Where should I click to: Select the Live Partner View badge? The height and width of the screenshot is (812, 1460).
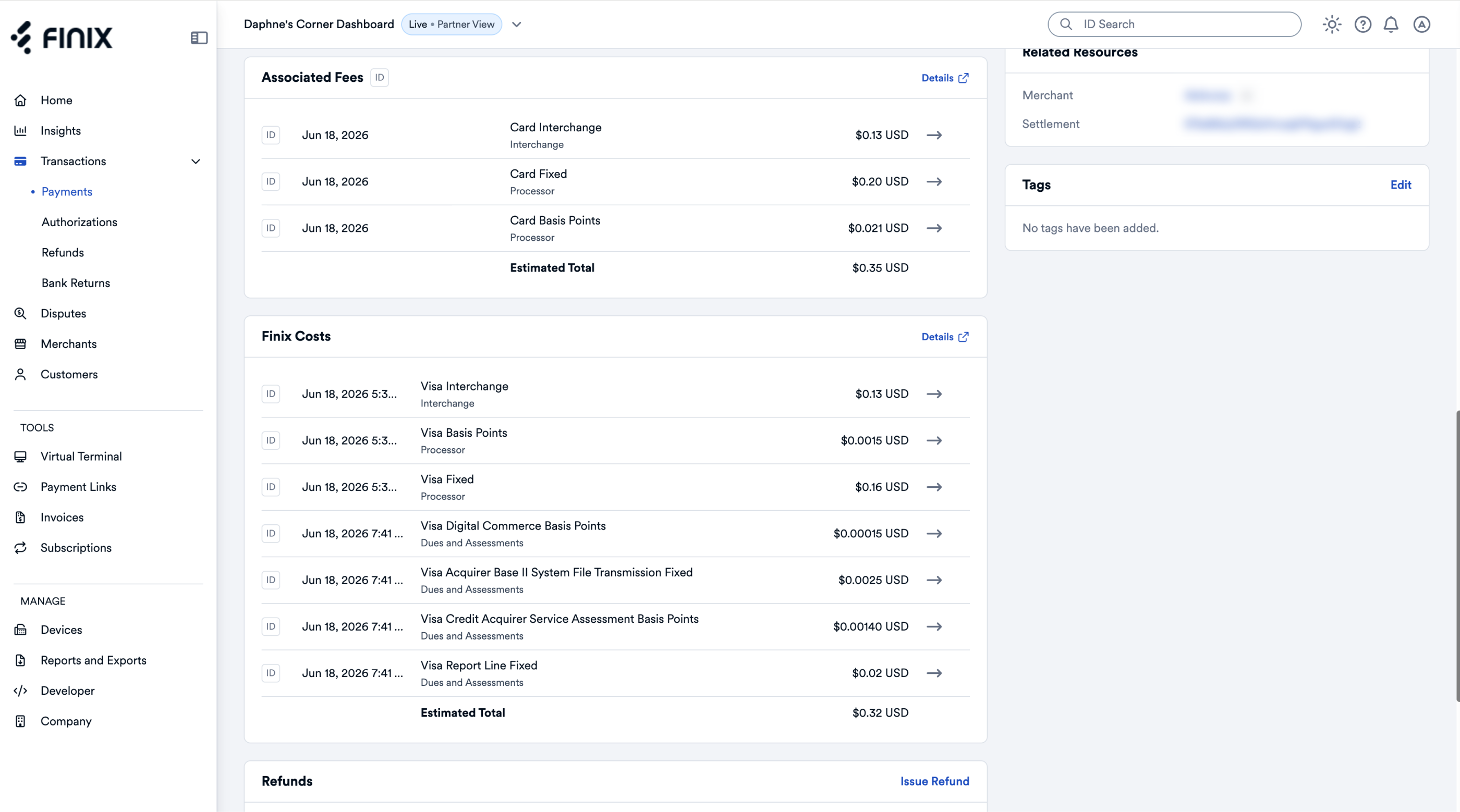pyautogui.click(x=451, y=24)
